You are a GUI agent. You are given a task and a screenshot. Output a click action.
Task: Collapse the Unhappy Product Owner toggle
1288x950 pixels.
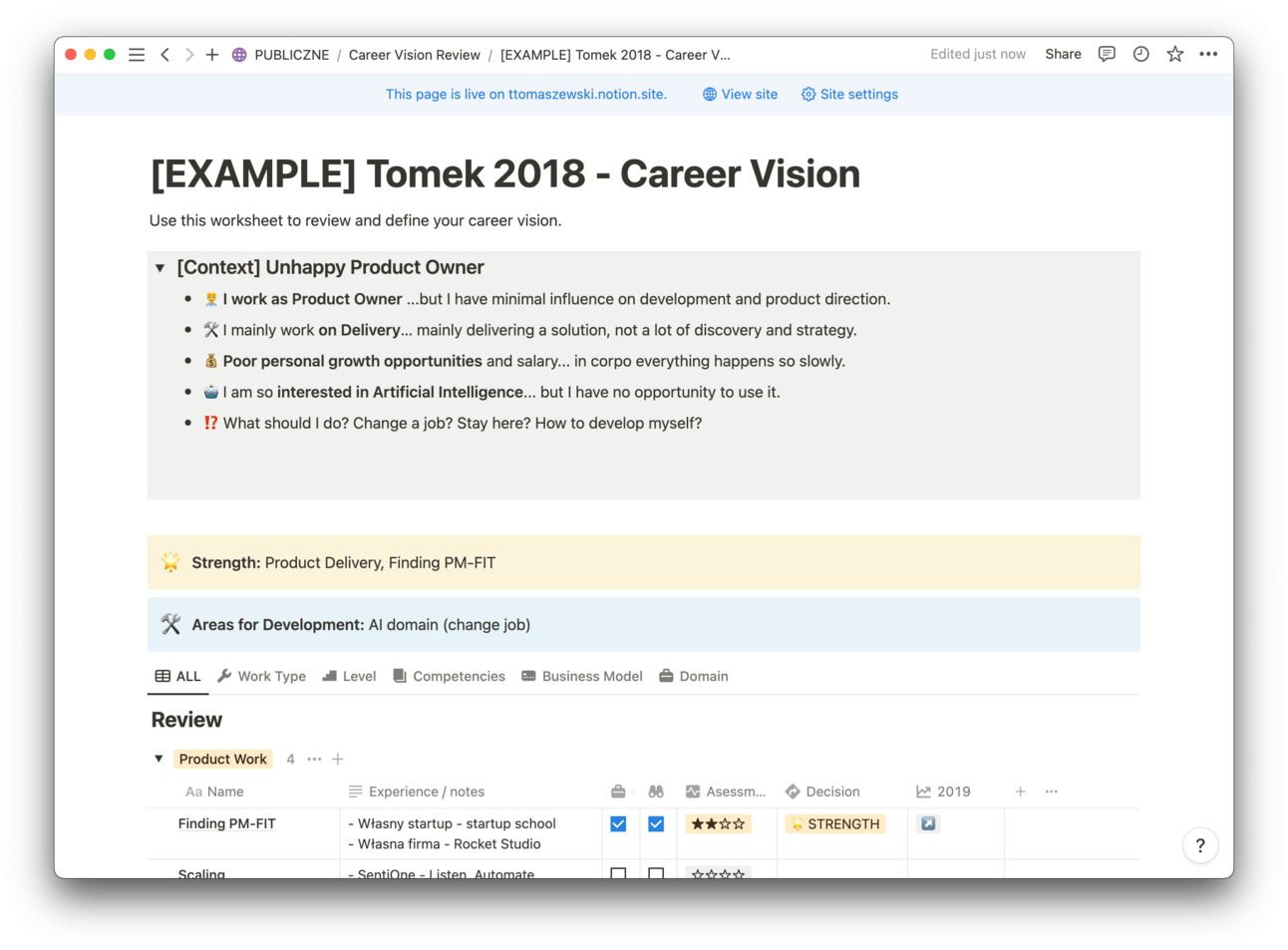tap(160, 268)
